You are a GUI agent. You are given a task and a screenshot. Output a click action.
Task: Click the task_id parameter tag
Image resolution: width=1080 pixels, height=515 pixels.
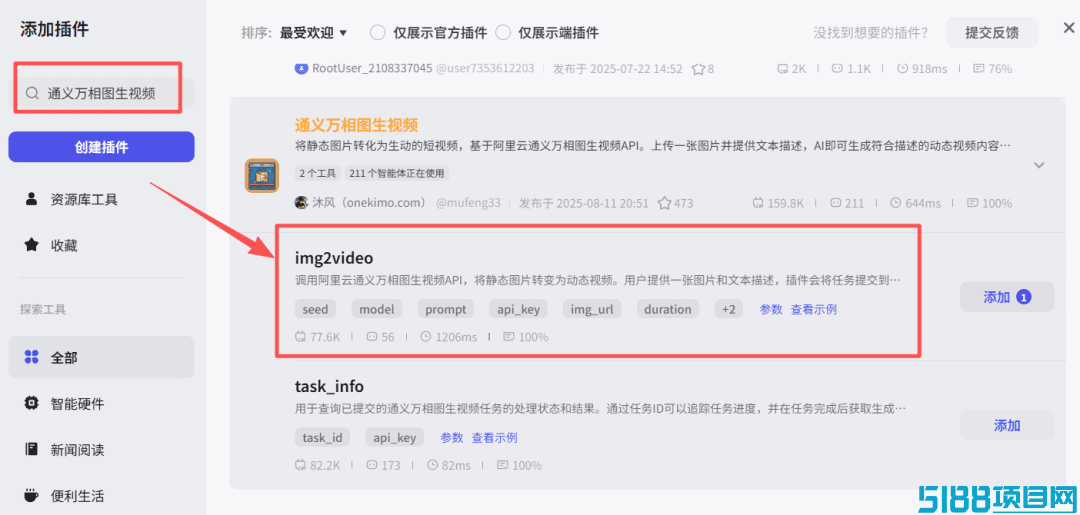click(322, 437)
